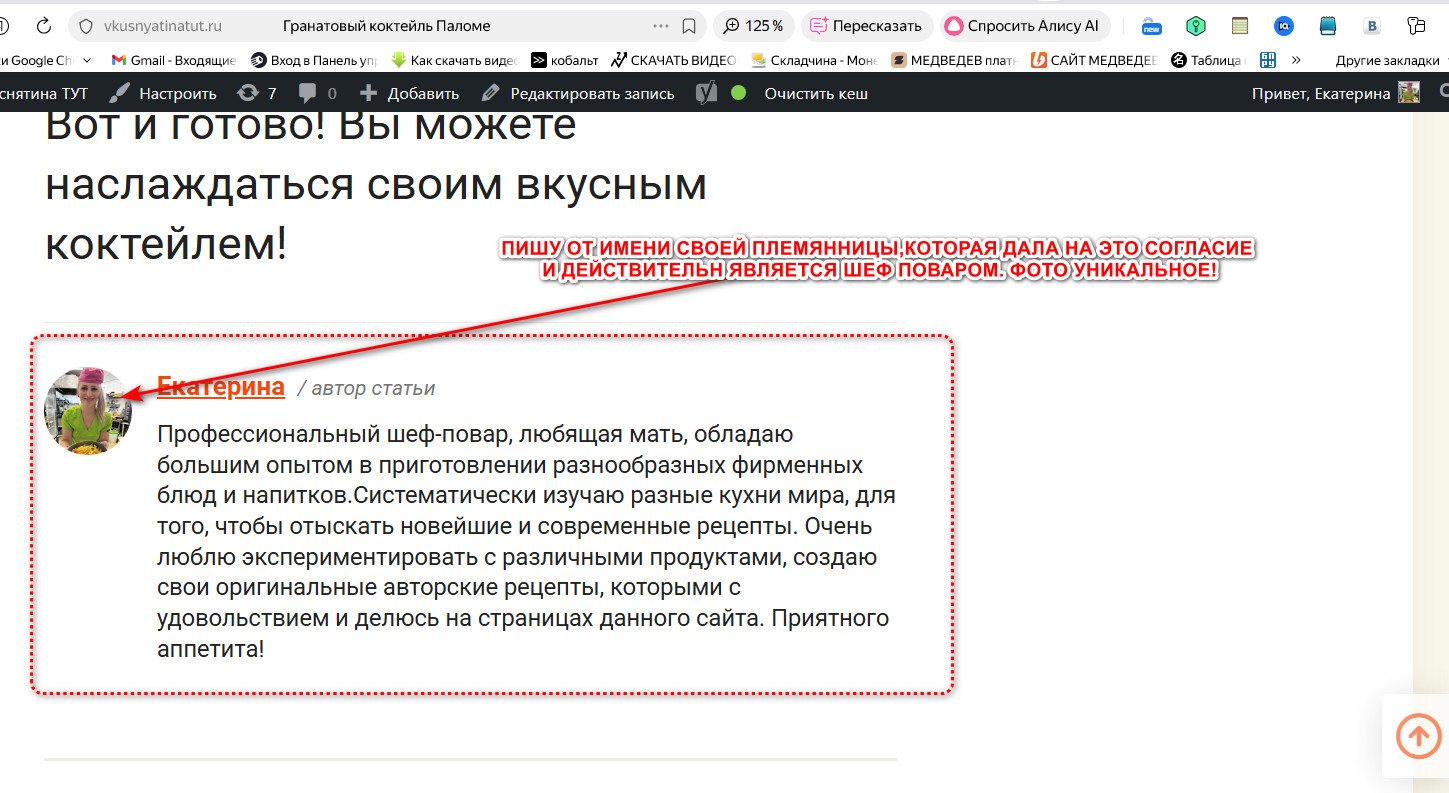Open the кобальт bookmark

565,60
